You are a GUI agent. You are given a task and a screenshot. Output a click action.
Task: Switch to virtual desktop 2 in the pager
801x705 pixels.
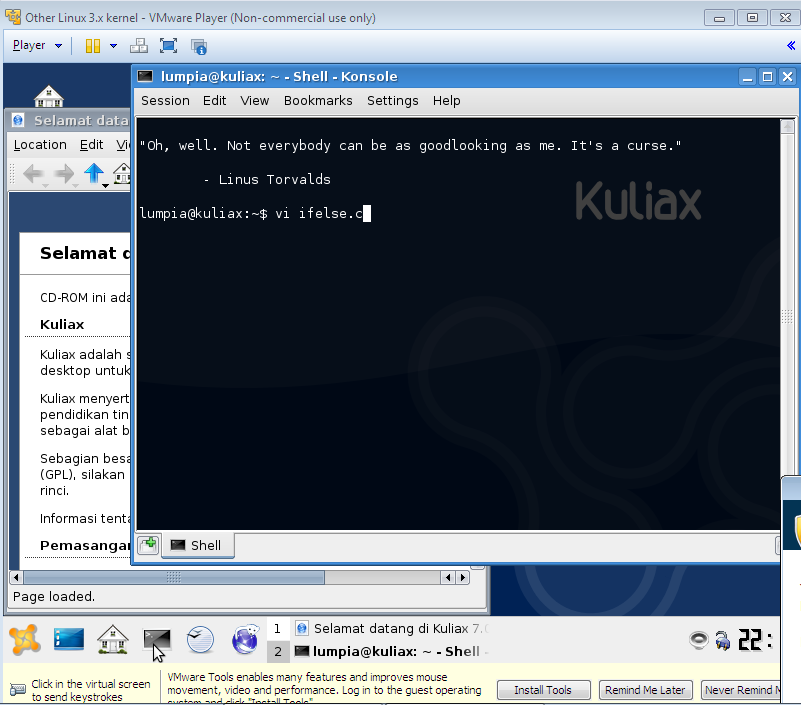pyautogui.click(x=279, y=651)
